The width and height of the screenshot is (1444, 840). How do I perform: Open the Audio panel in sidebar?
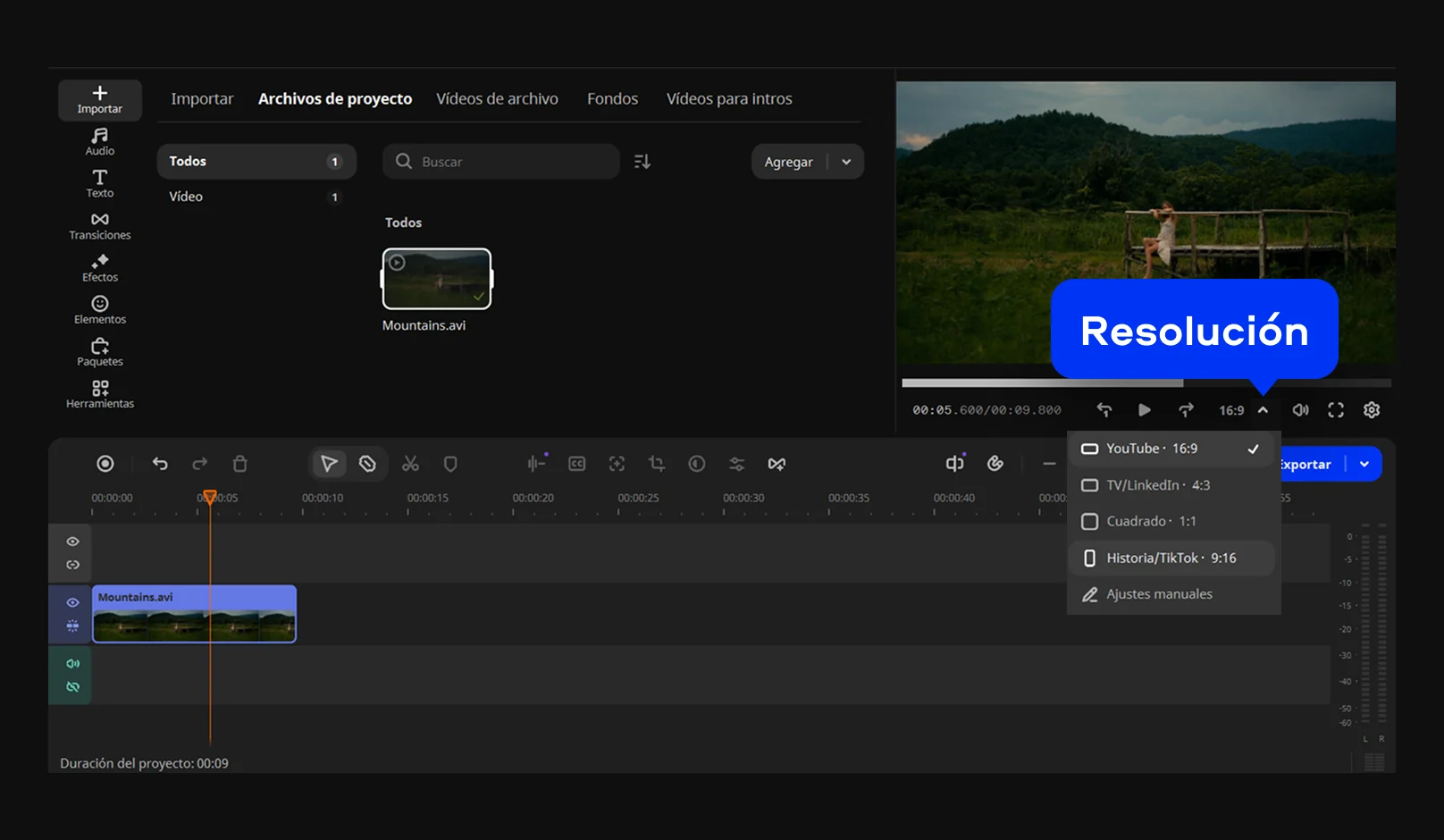coord(99,141)
